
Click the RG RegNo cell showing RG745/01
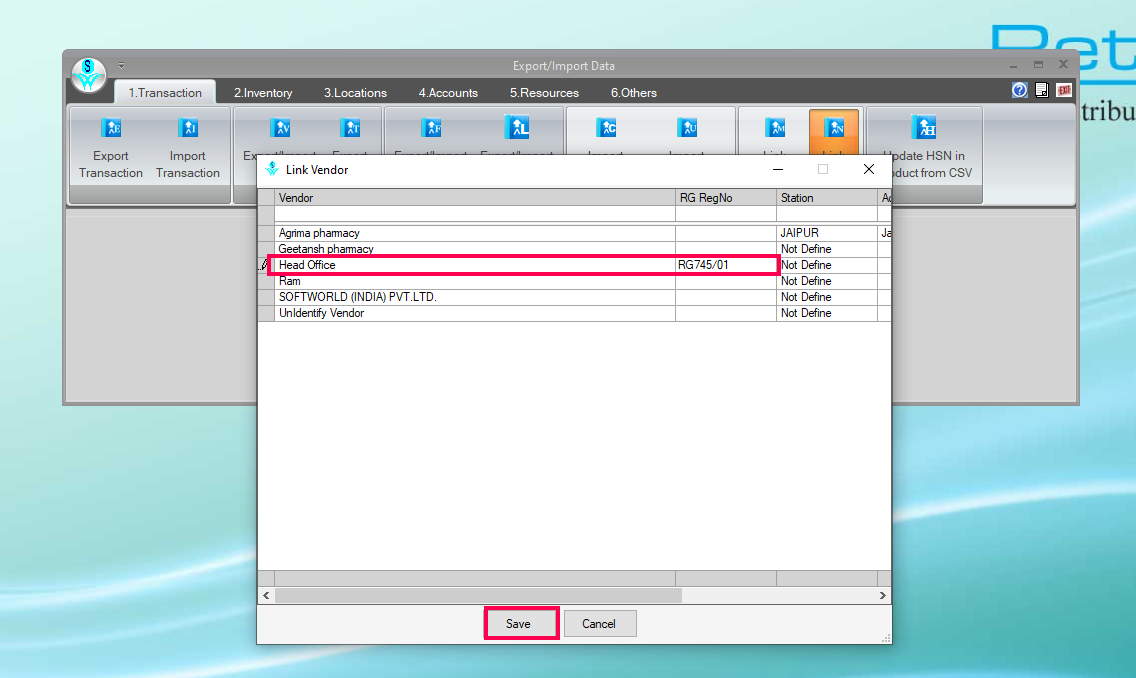(x=725, y=265)
